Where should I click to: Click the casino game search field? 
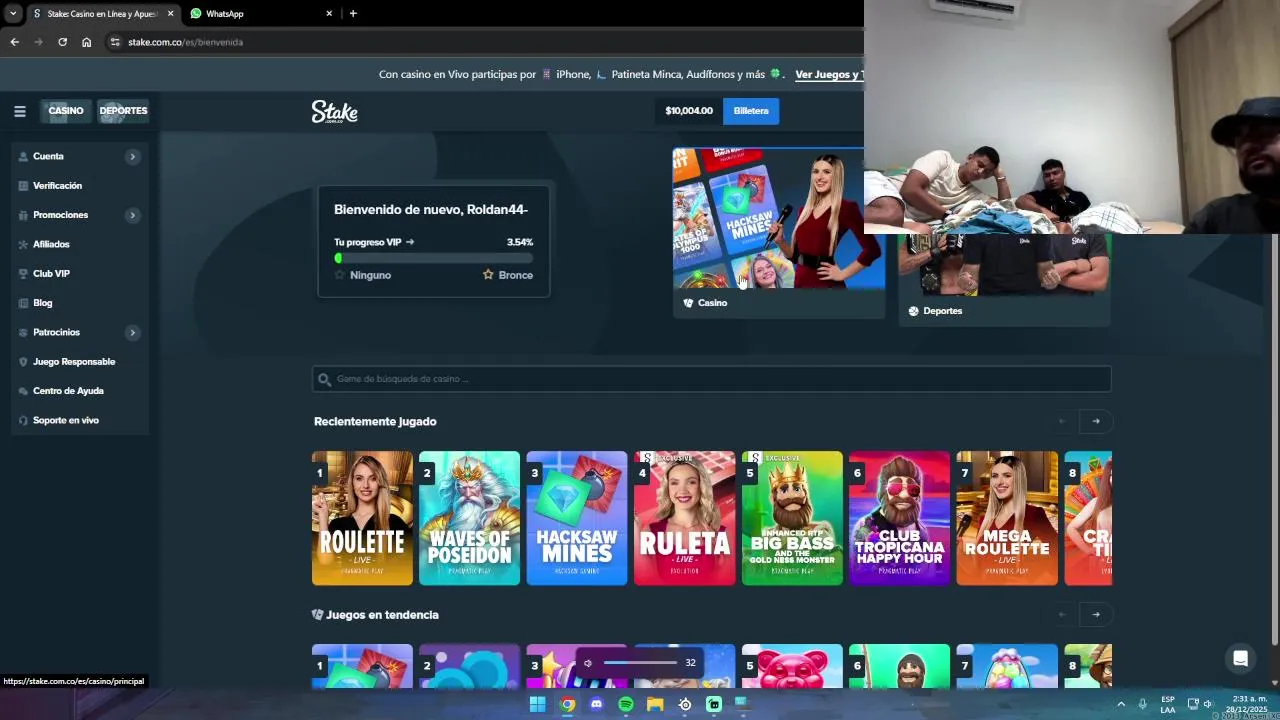tap(711, 379)
